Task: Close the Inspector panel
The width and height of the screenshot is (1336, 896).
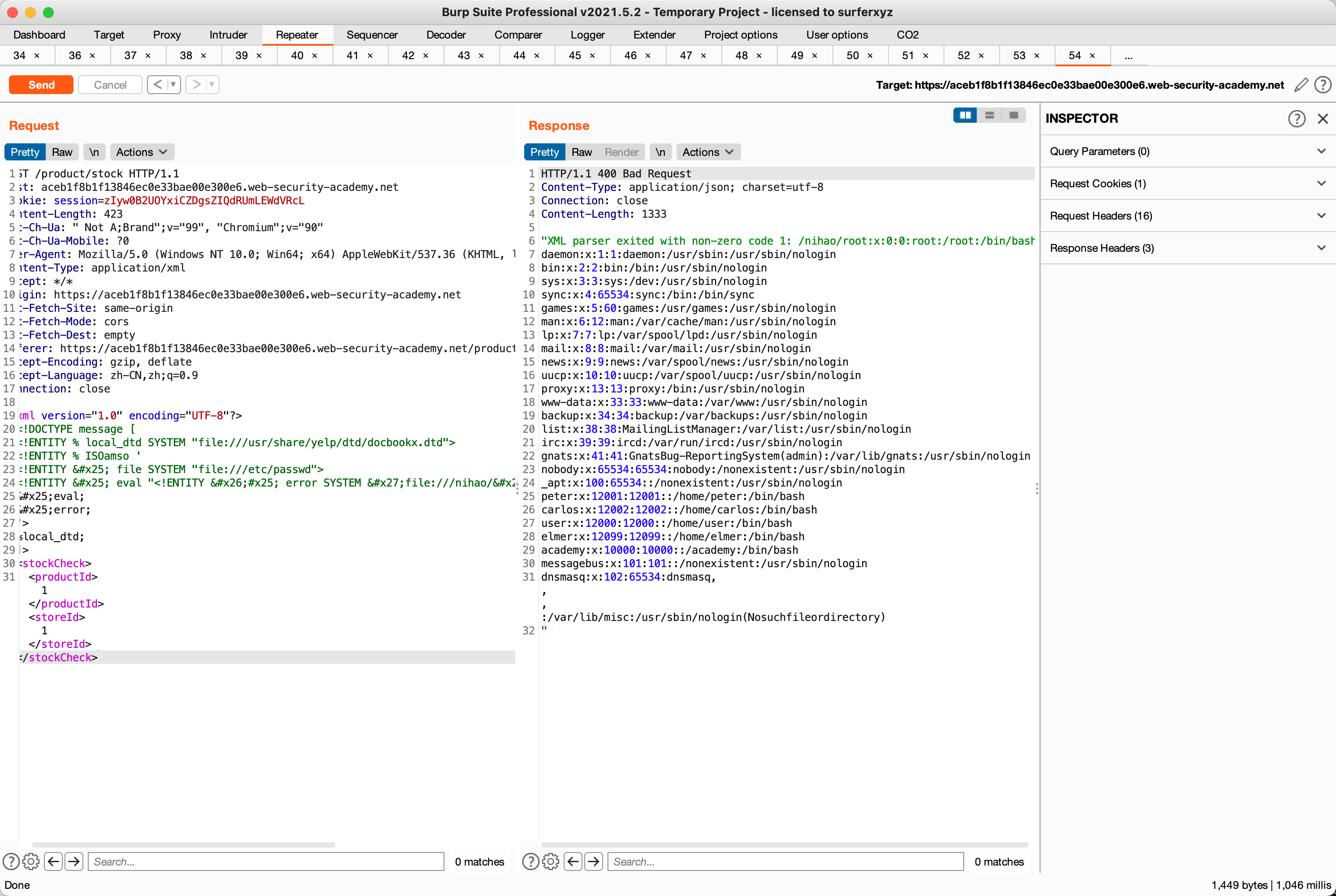Action: pos(1322,118)
